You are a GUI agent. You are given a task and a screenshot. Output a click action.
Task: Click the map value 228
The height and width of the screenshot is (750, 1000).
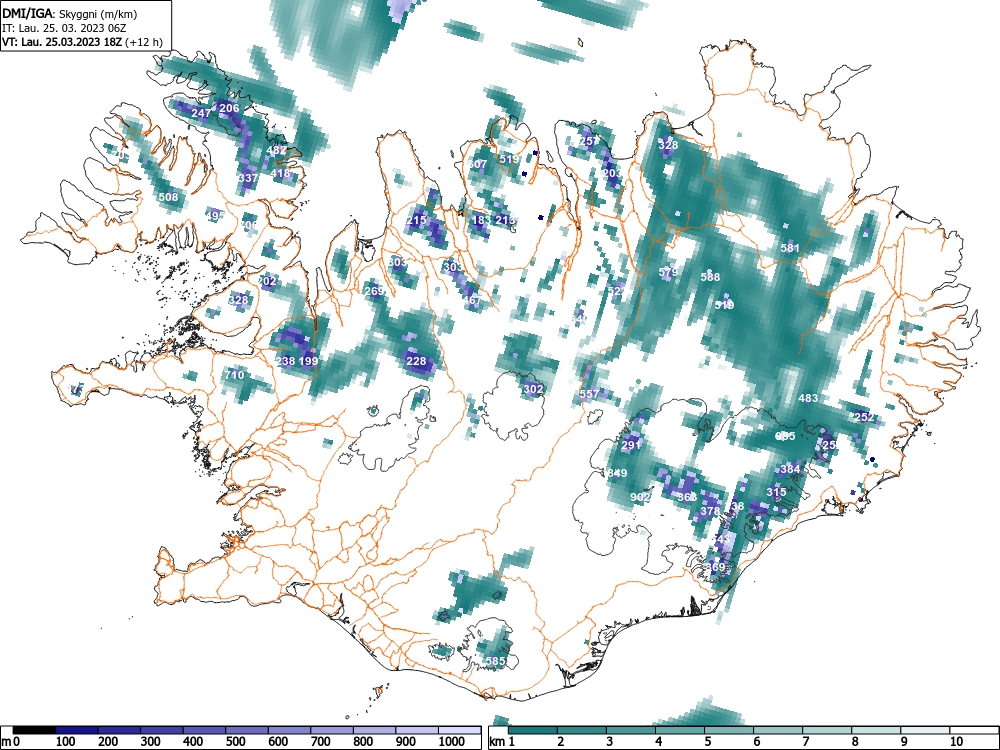(416, 361)
